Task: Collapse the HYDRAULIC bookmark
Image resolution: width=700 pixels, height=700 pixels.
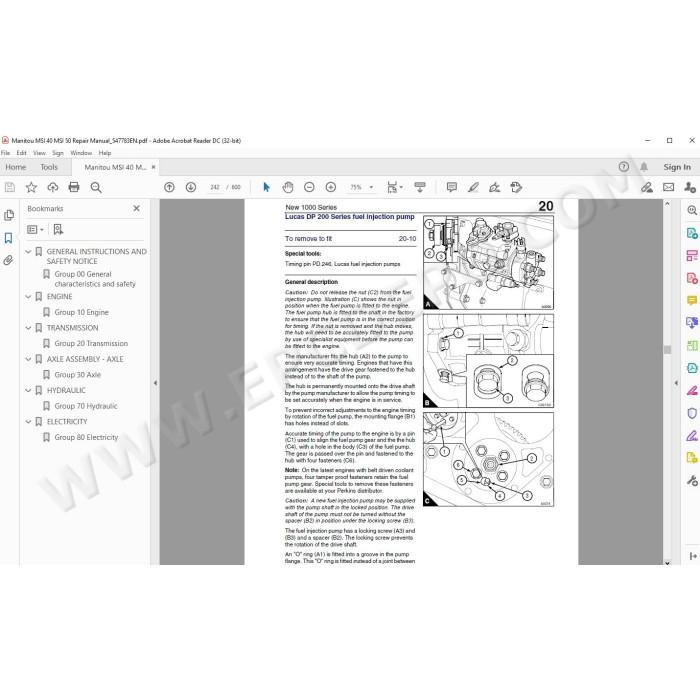Action: (x=29, y=390)
